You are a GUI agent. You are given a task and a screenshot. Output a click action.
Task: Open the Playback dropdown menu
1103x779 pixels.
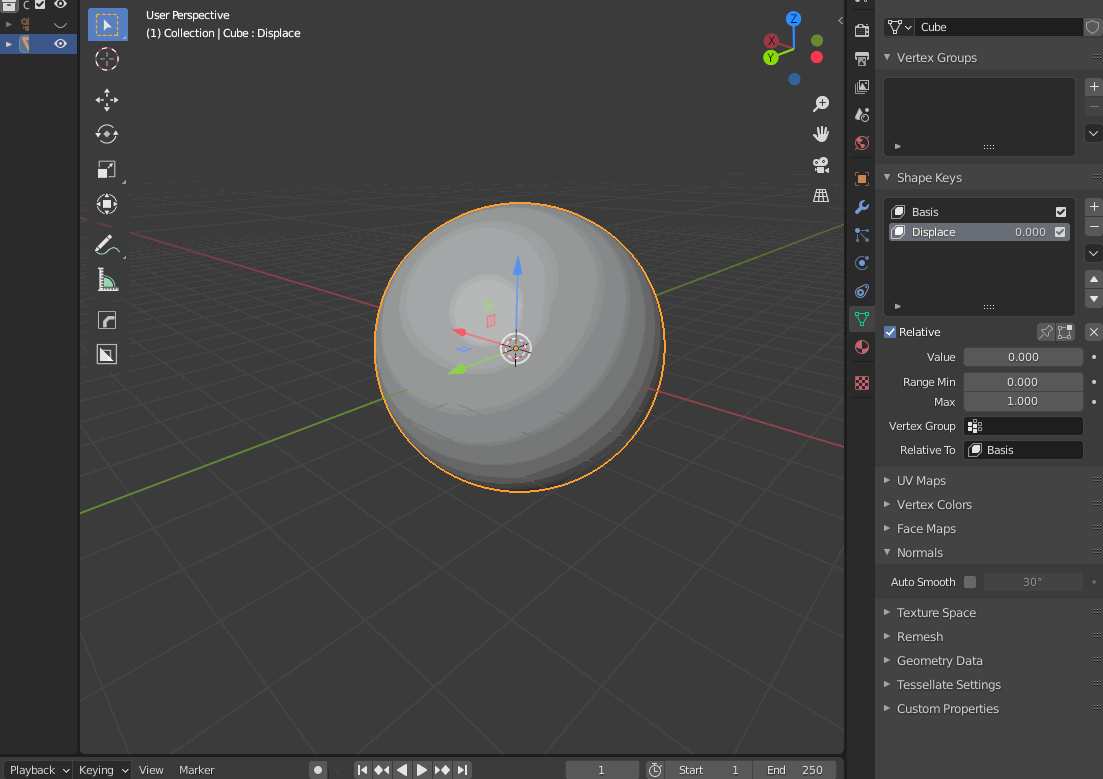tap(37, 770)
